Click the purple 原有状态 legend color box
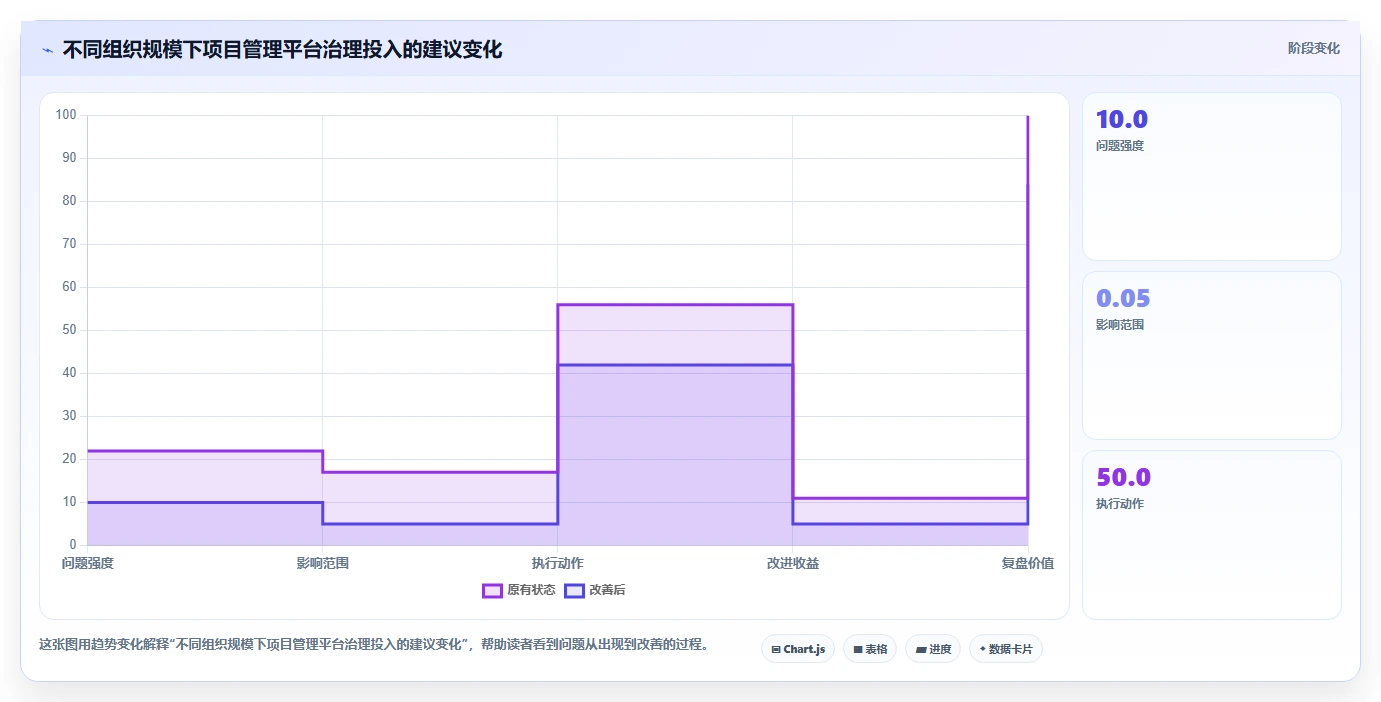Screen dimensions: 1381x702 click(492, 590)
